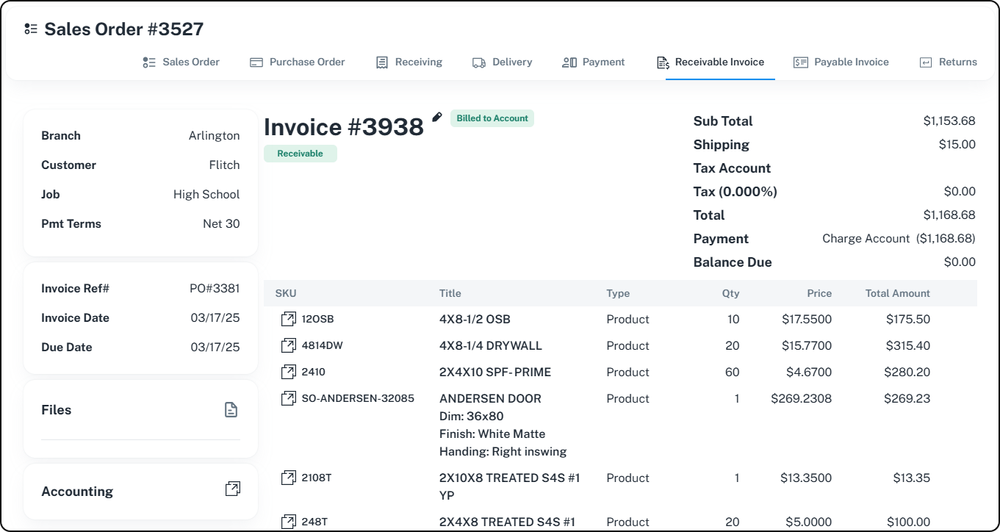
Task: Click the 2X4X10 SPF- PRIME title
Action: click(x=495, y=372)
